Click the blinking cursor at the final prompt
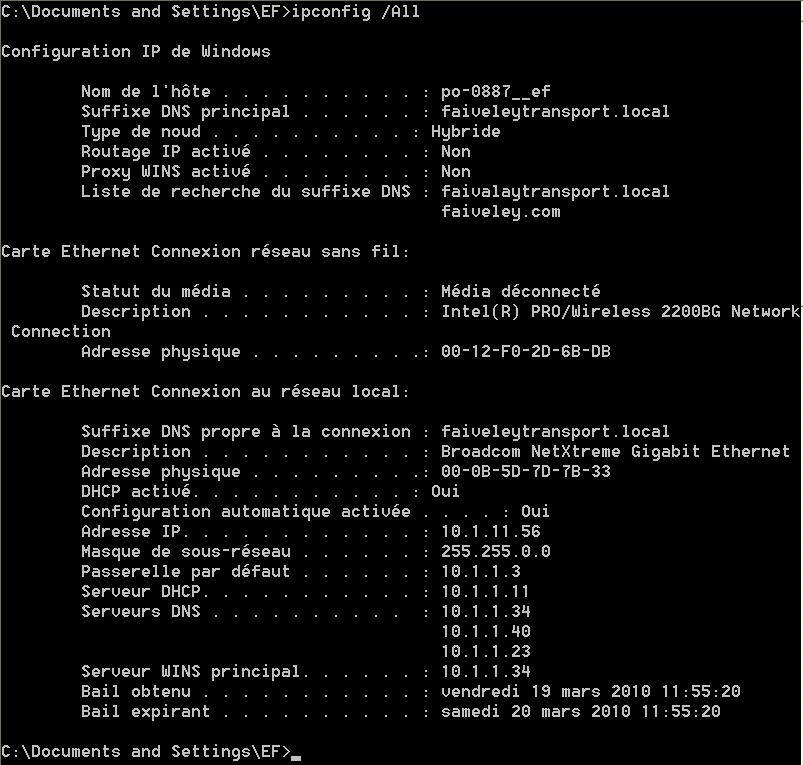Screen dimensions: 803x765 click(295, 758)
